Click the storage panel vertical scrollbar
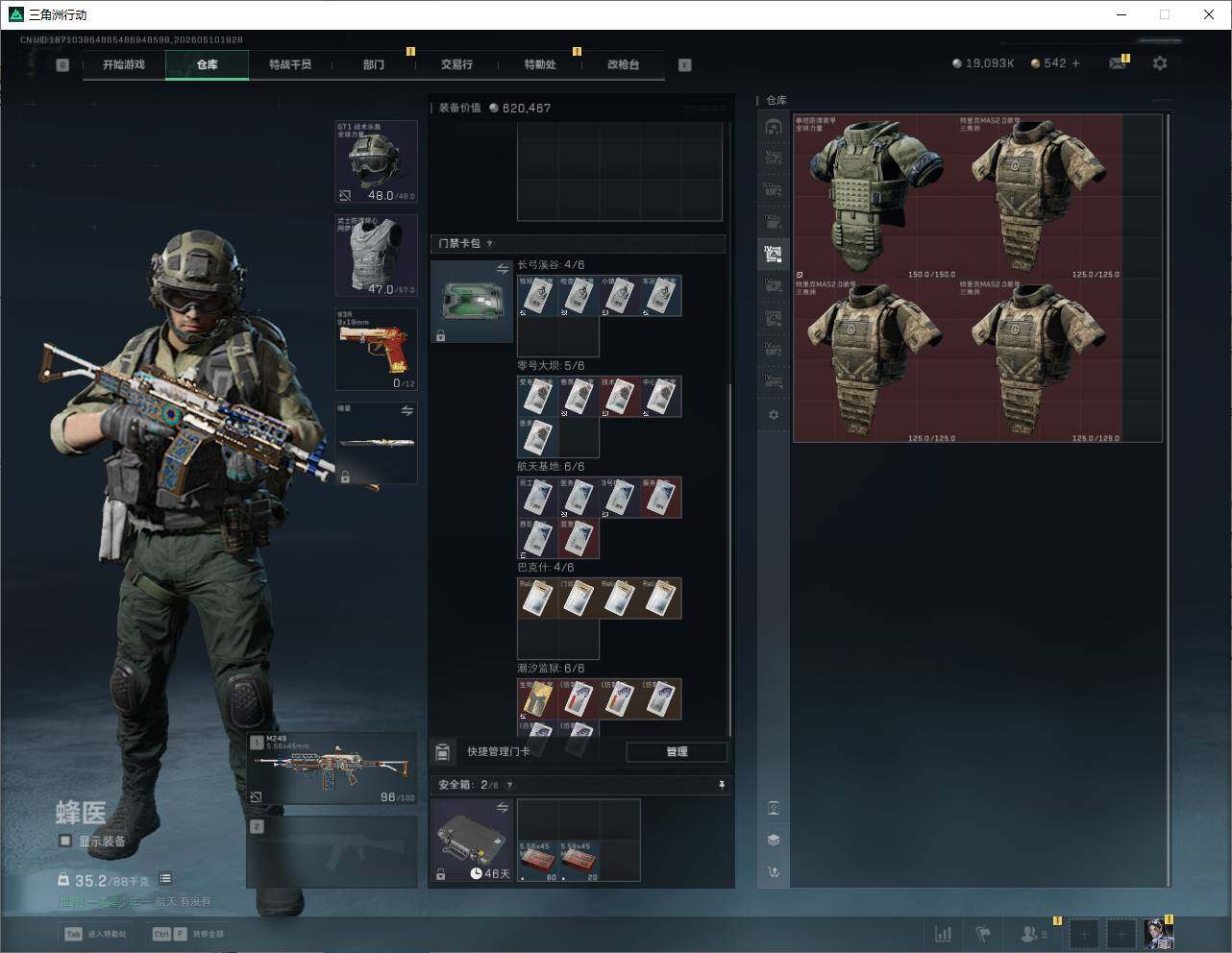The height and width of the screenshot is (953, 1232). coord(1169,500)
